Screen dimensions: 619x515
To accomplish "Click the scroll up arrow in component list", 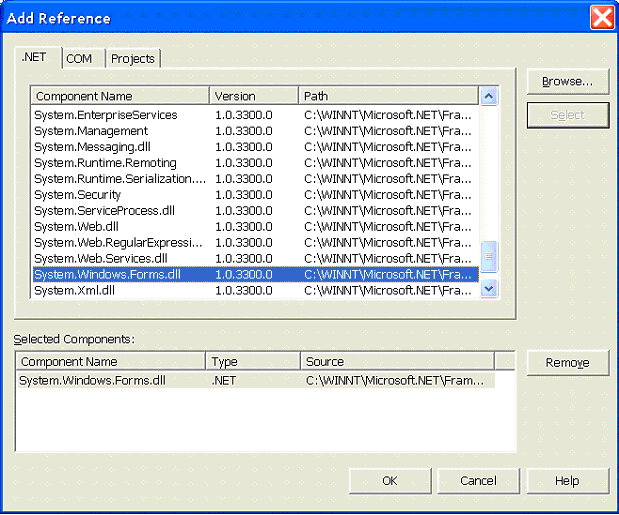I will (x=489, y=96).
